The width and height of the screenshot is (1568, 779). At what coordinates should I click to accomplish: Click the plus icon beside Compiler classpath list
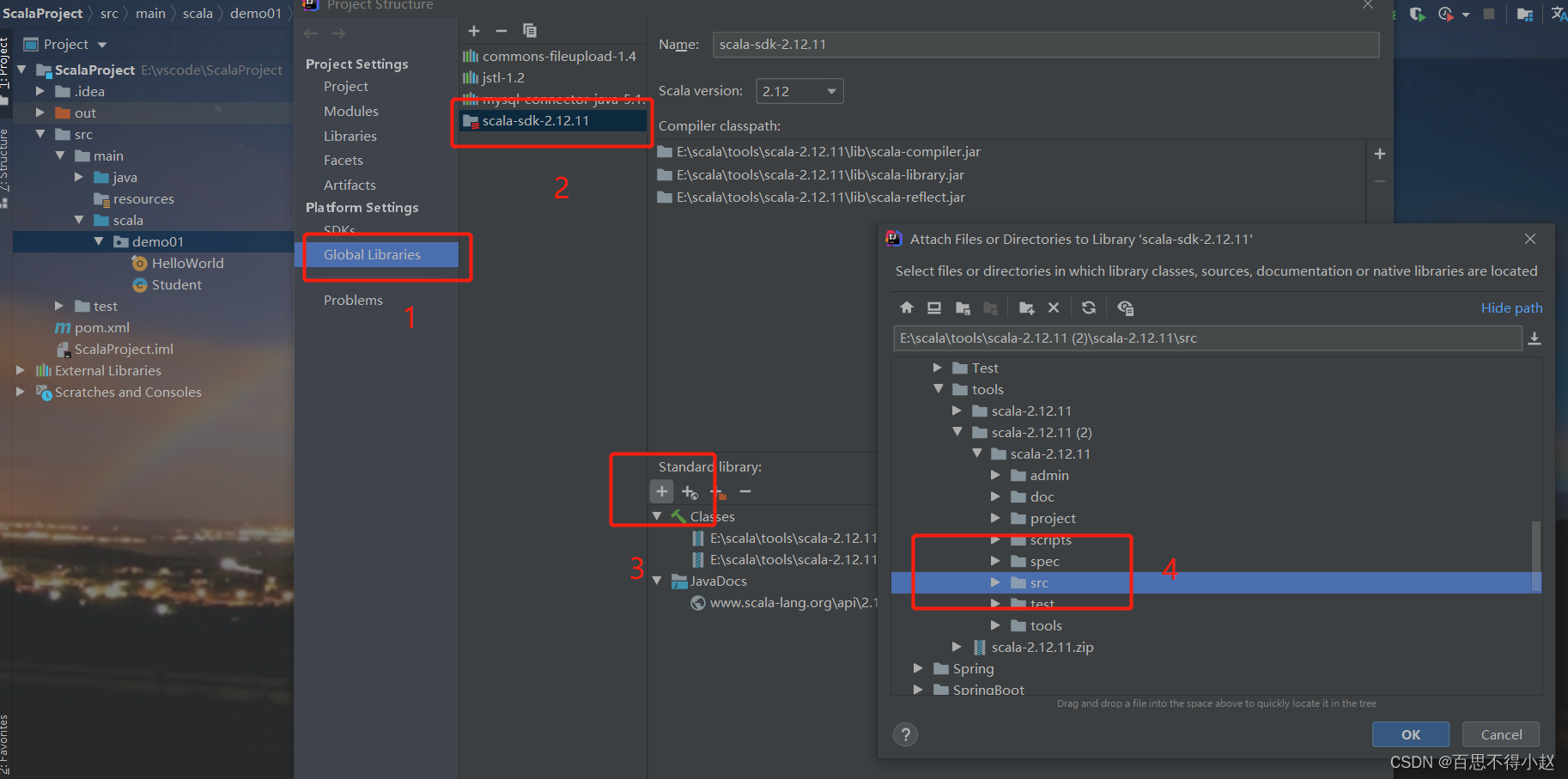[1380, 154]
